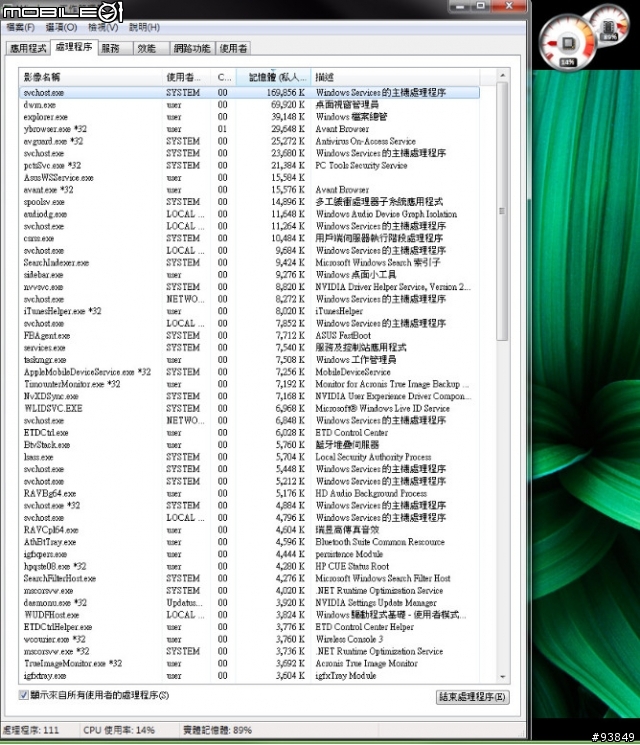Select the dwm.exe process row
The width and height of the screenshot is (640, 745).
coord(249,105)
